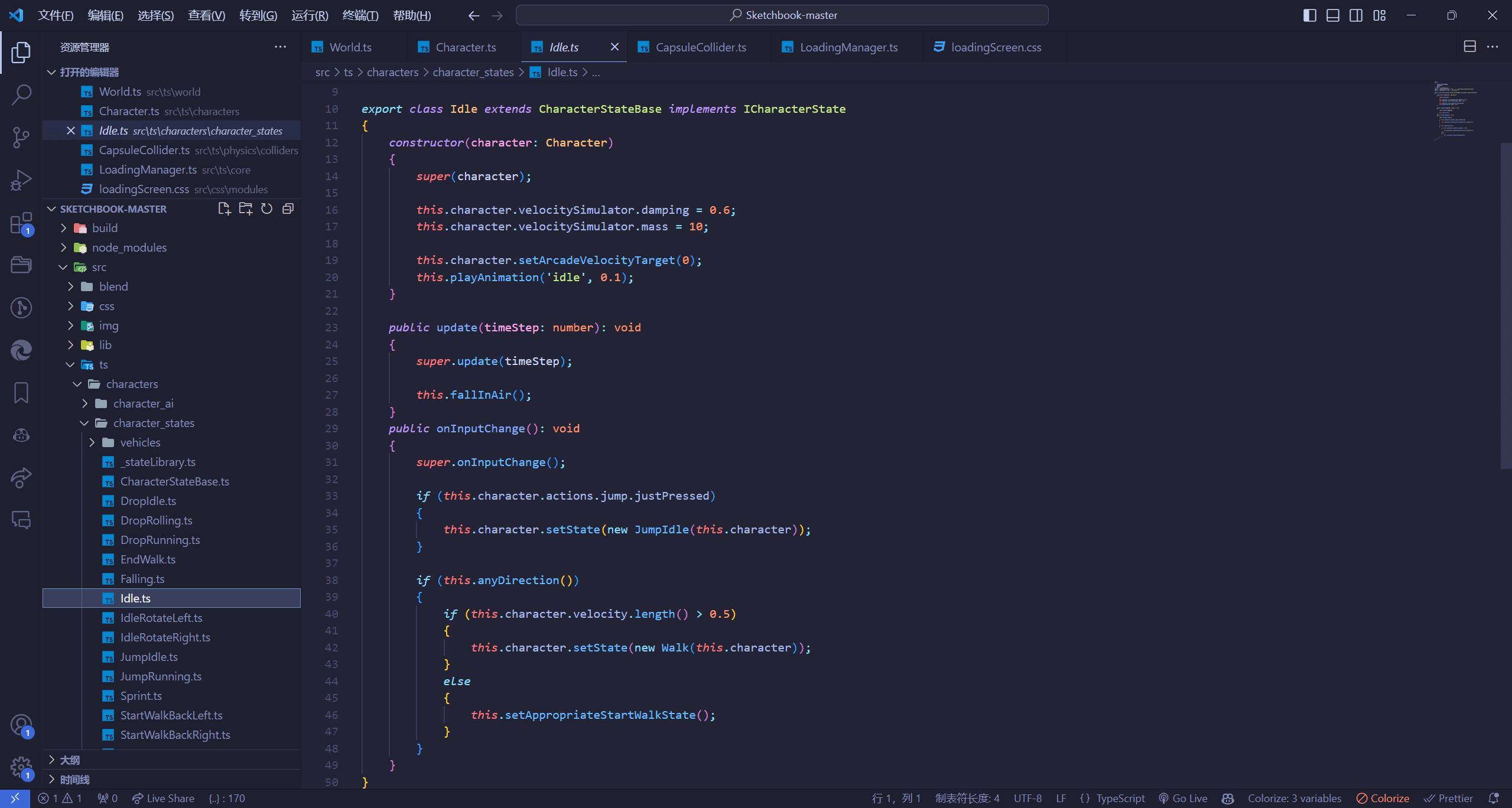
Task: Toggle primary side bar visibility
Action: tap(1309, 15)
